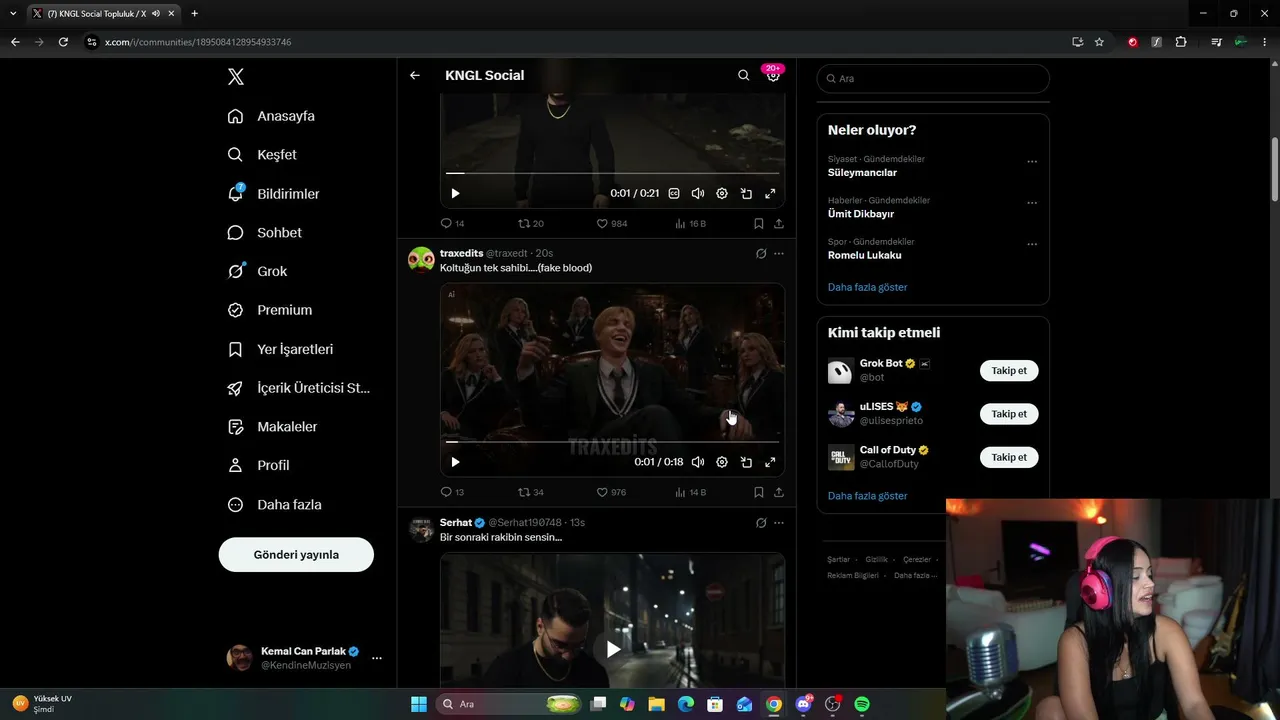Open more options for Süleymancılar trend

(1032, 162)
